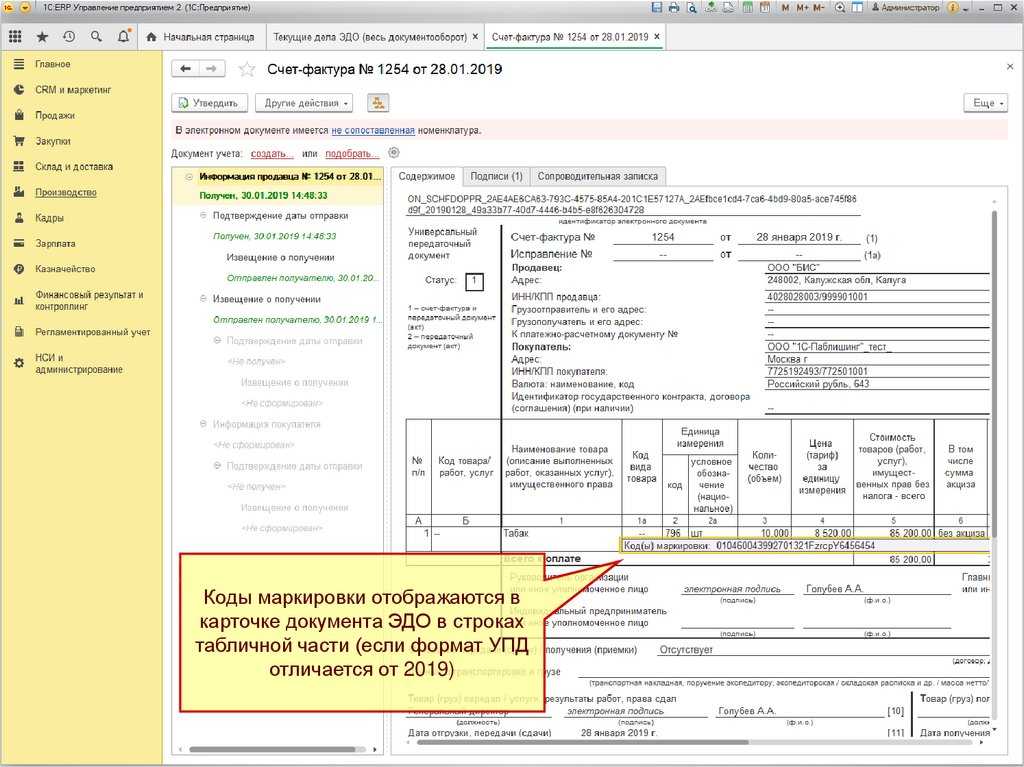Click the panel layout icon in title bar

857,8
